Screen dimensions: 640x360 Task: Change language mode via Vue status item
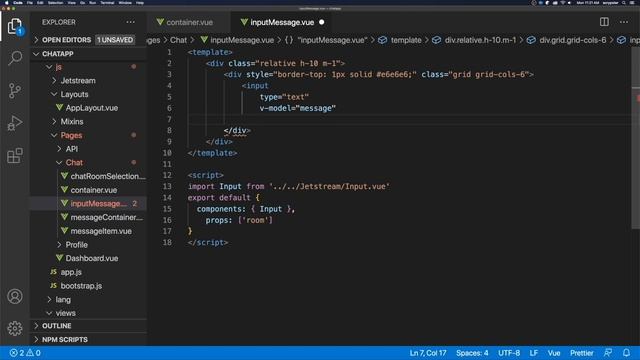(554, 353)
